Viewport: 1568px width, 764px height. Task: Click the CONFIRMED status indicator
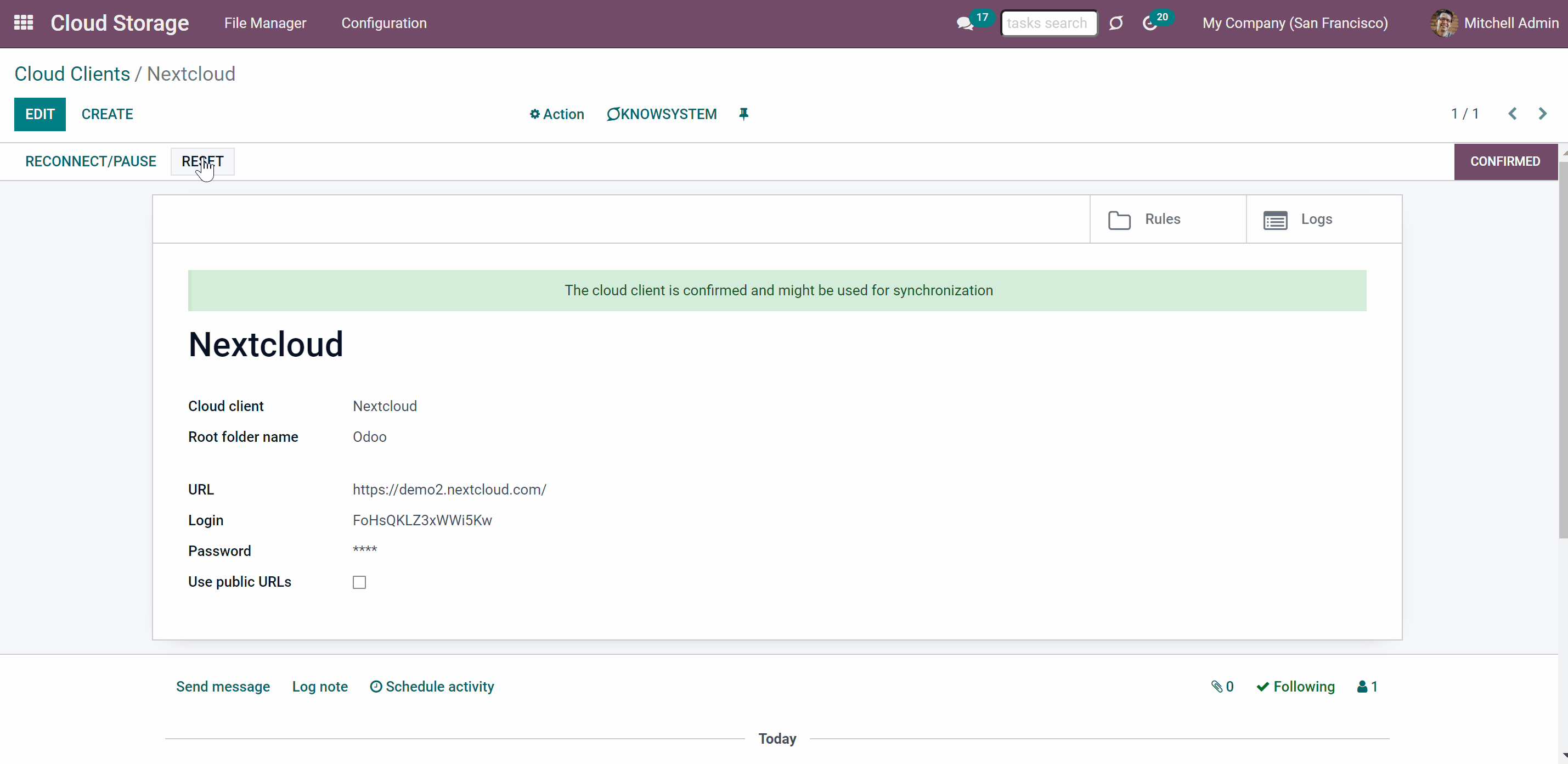coord(1505,161)
